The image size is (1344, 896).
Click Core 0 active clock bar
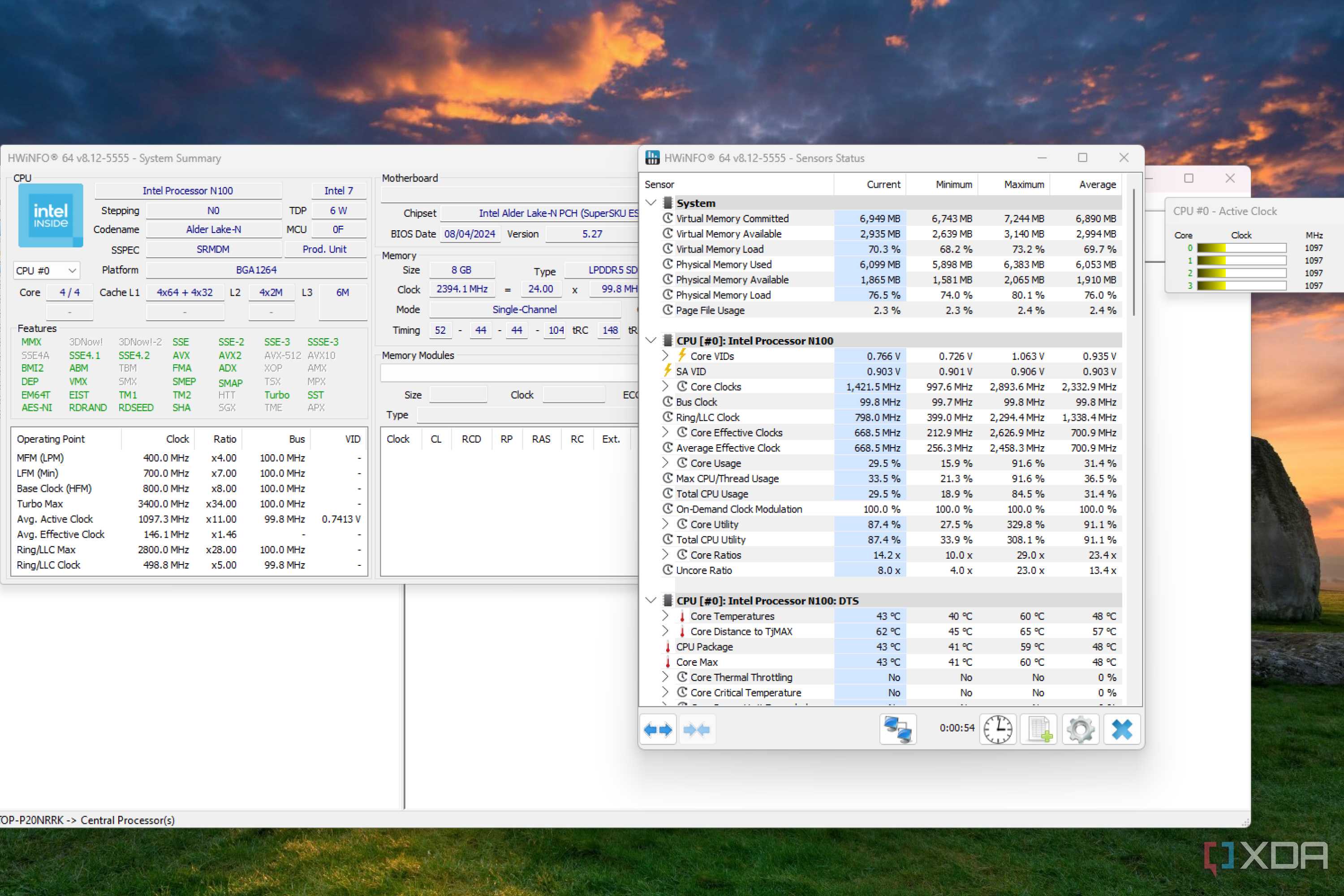click(x=1242, y=248)
